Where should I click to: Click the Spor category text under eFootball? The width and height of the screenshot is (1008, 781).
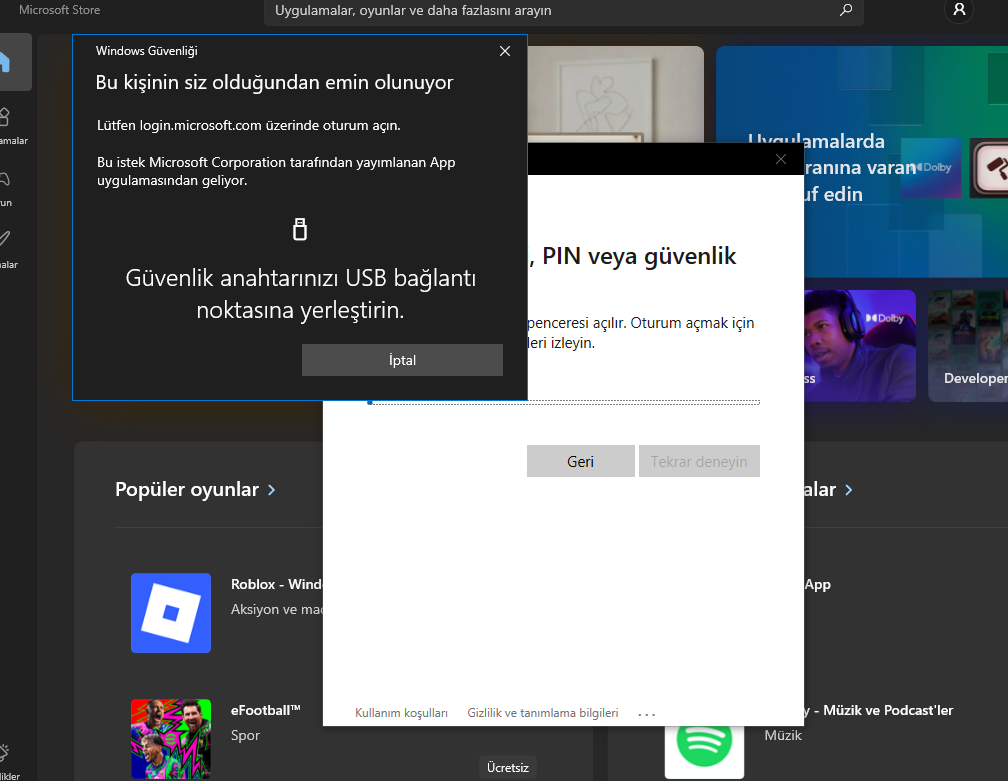pos(245,735)
